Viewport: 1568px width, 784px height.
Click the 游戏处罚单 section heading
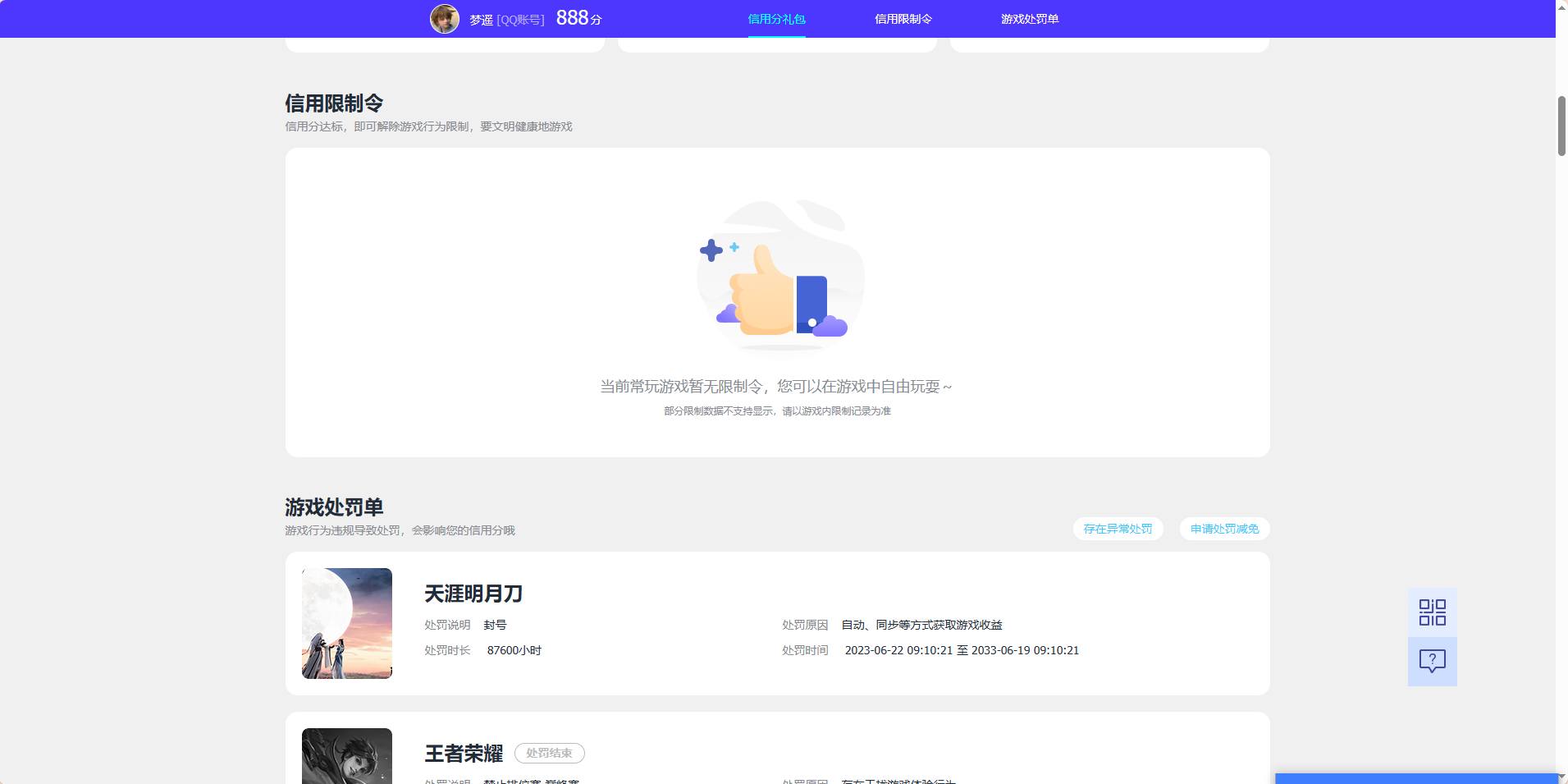click(x=334, y=507)
